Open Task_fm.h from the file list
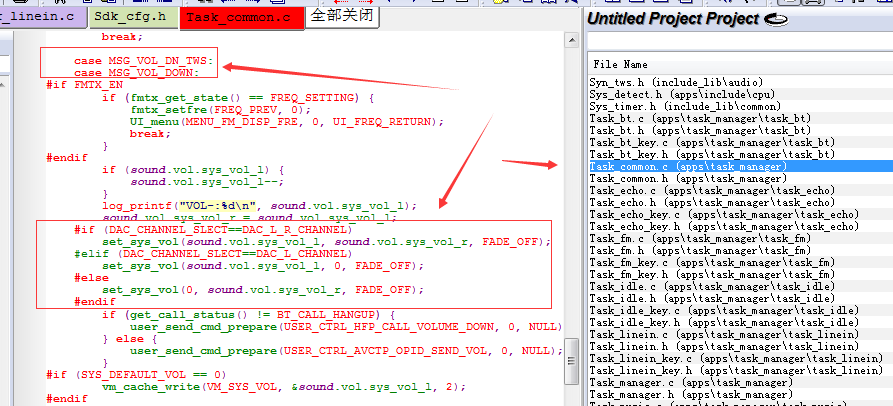Screen dimensions: 893x406 click(700, 250)
